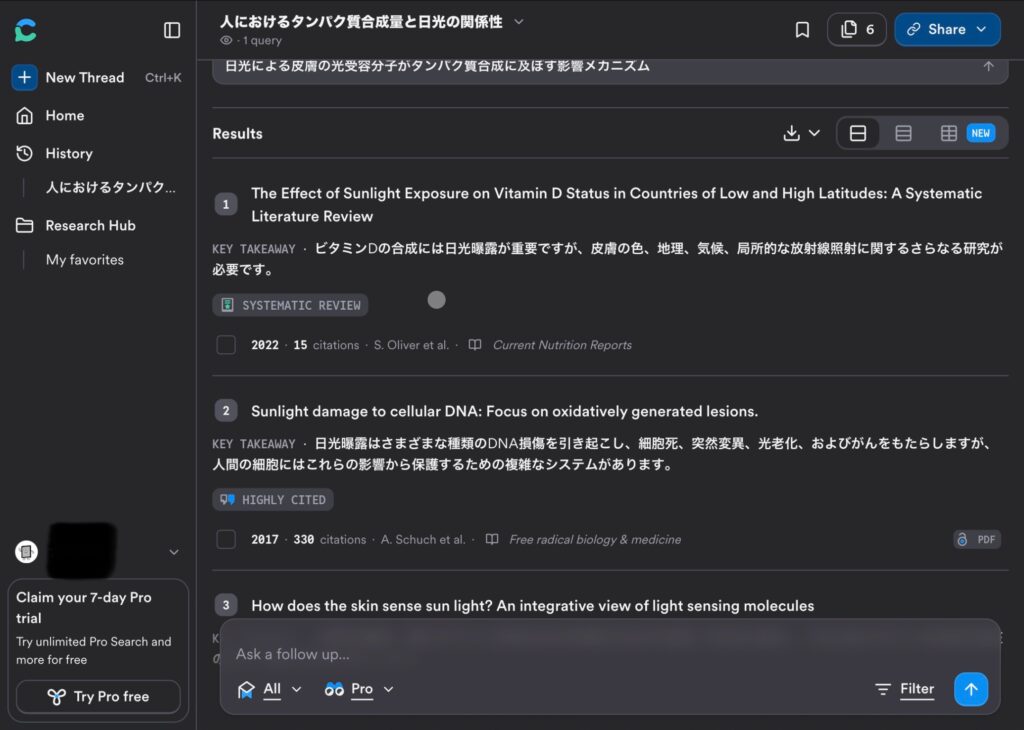
Task: Select checkbox for the 2017 DNA damage paper
Action: [226, 539]
